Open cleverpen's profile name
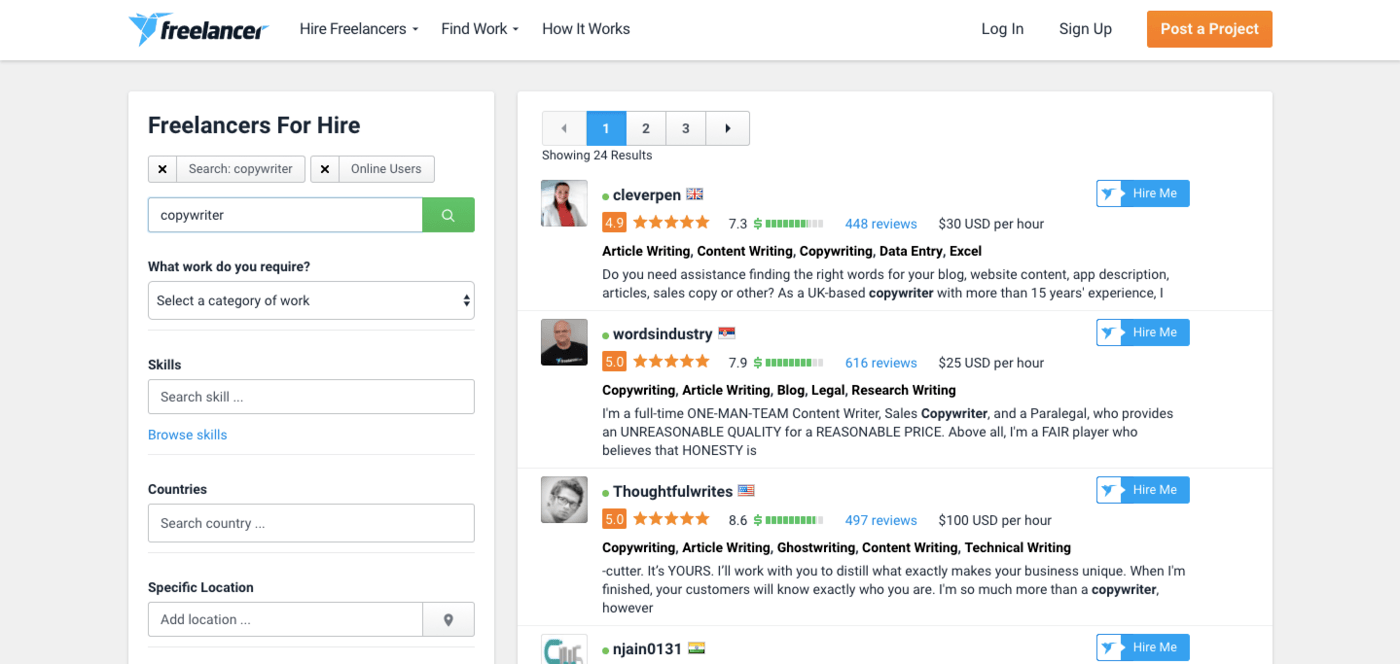The image size is (1400, 664). (x=647, y=195)
